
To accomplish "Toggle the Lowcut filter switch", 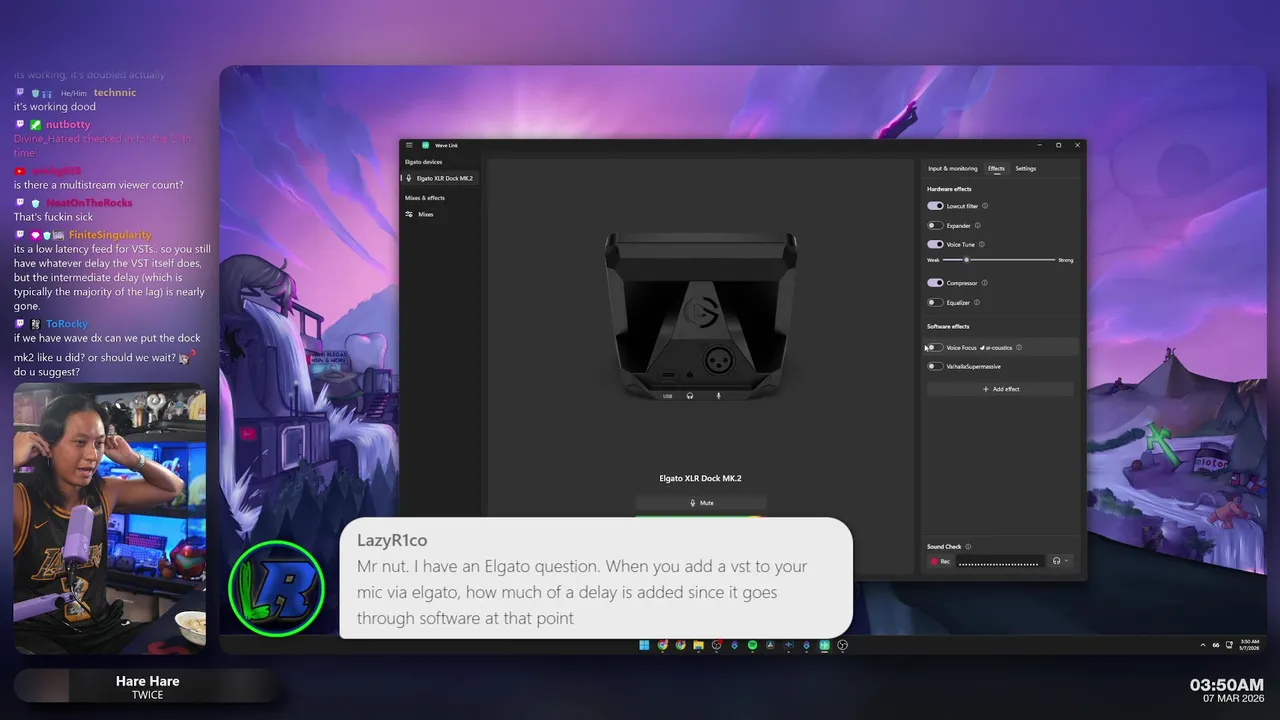I will pyautogui.click(x=935, y=206).
